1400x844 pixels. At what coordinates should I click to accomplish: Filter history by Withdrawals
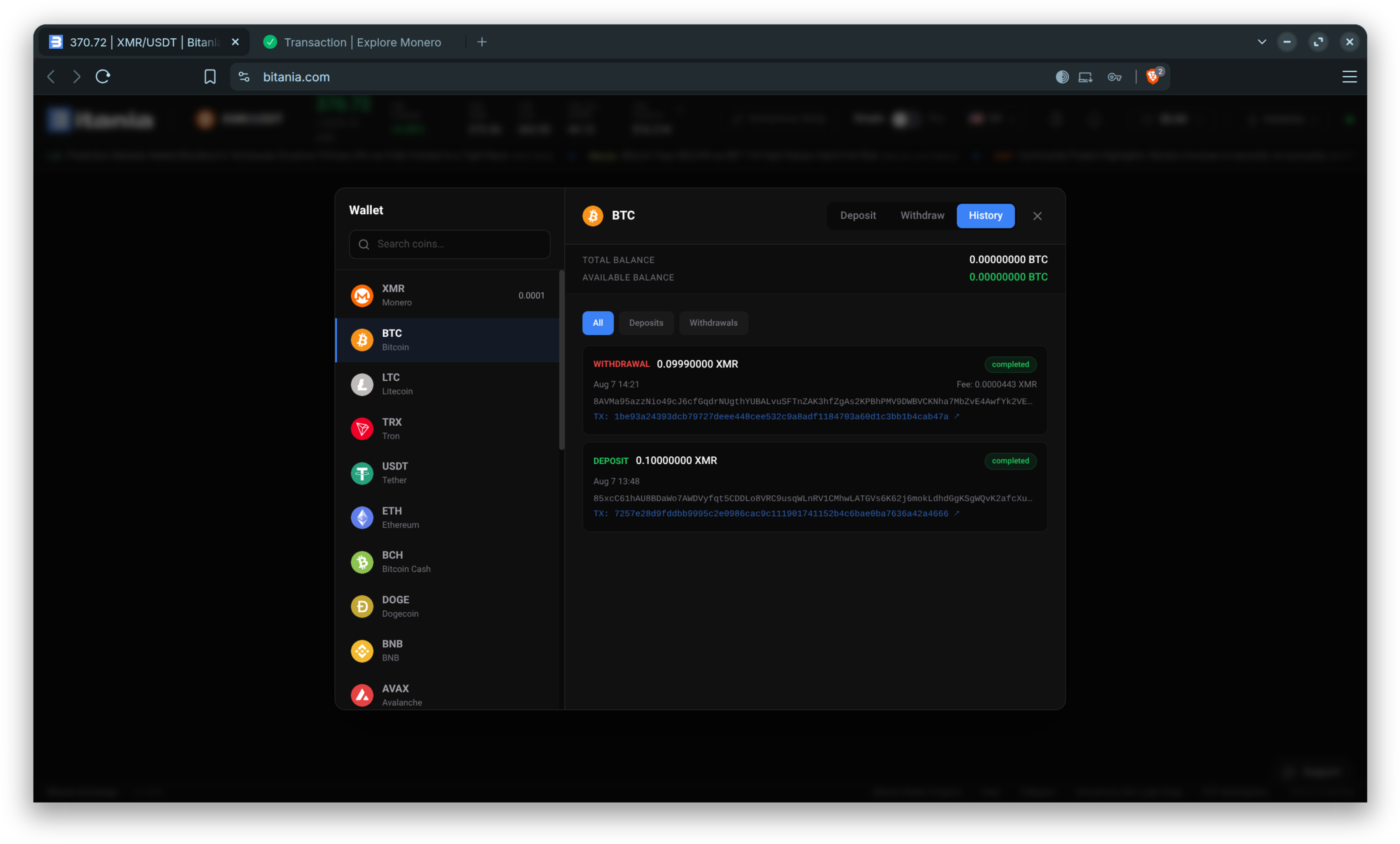click(x=713, y=323)
